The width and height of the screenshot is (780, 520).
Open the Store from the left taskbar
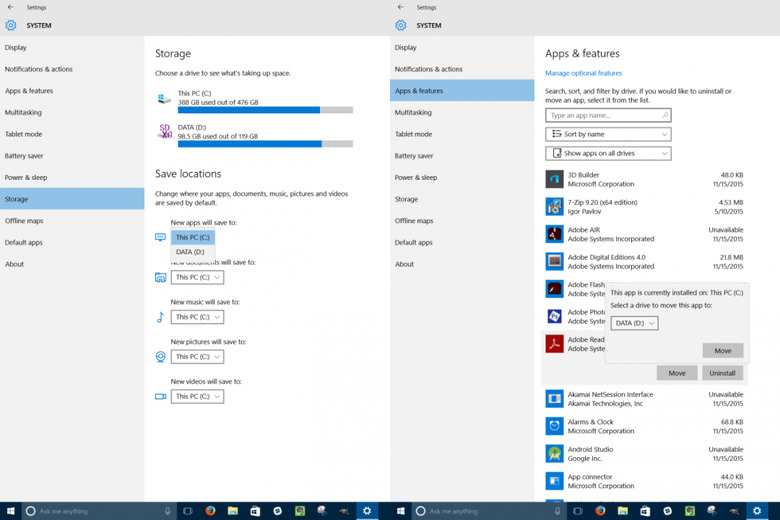point(255,511)
